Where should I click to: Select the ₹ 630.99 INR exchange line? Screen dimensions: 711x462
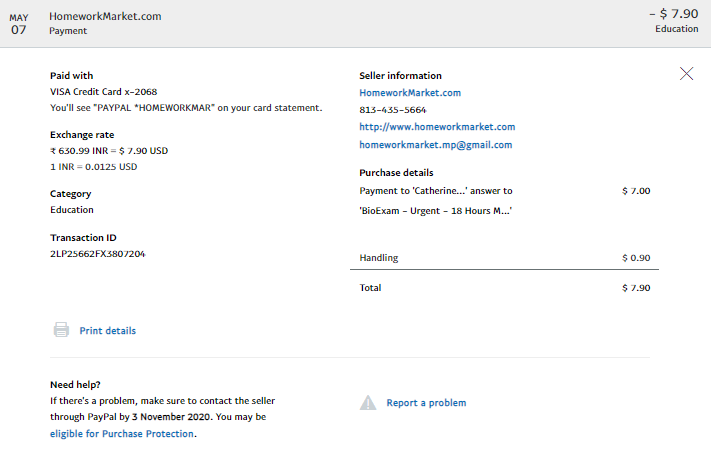click(109, 151)
